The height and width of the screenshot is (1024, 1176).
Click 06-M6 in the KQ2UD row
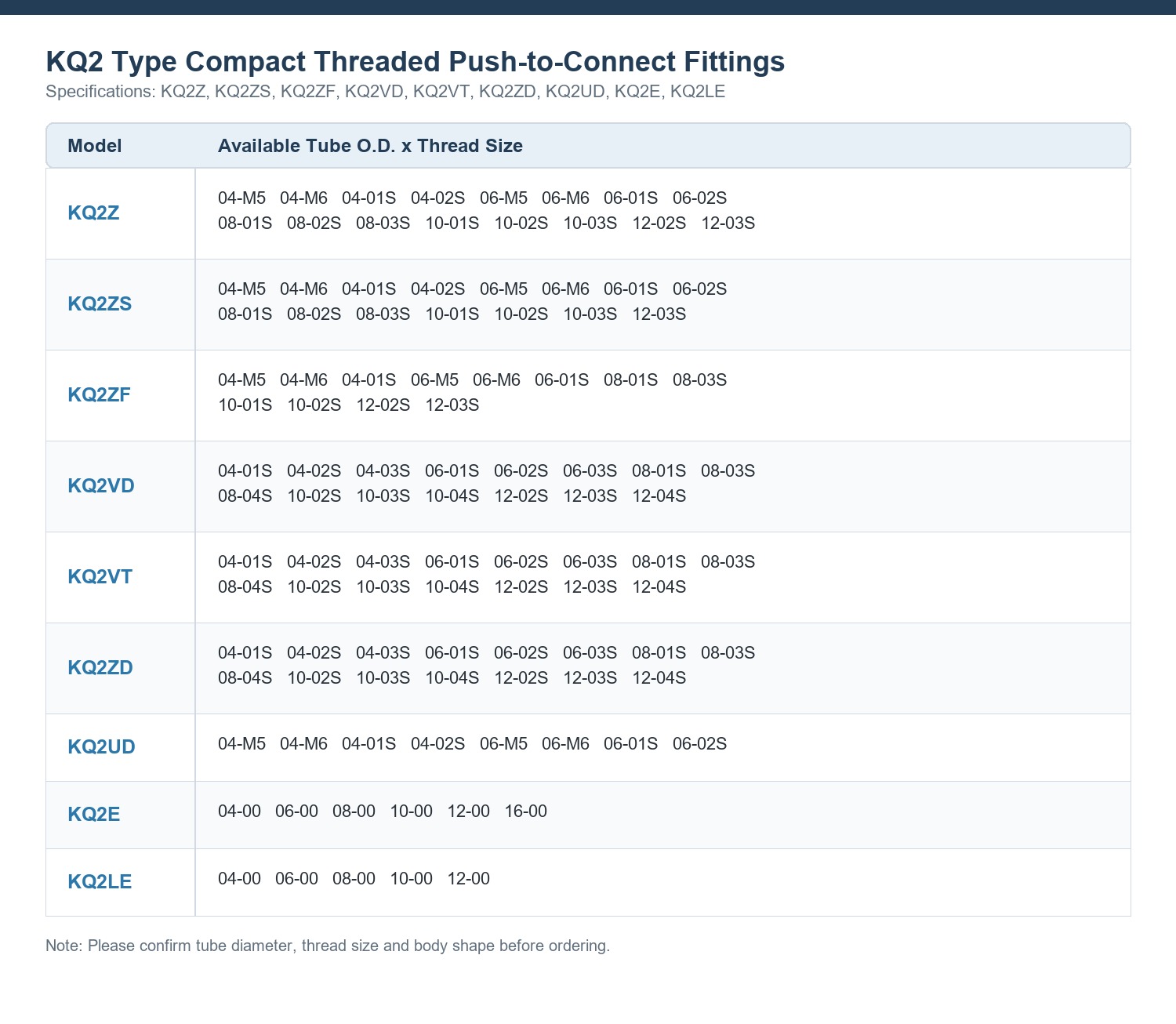[565, 744]
